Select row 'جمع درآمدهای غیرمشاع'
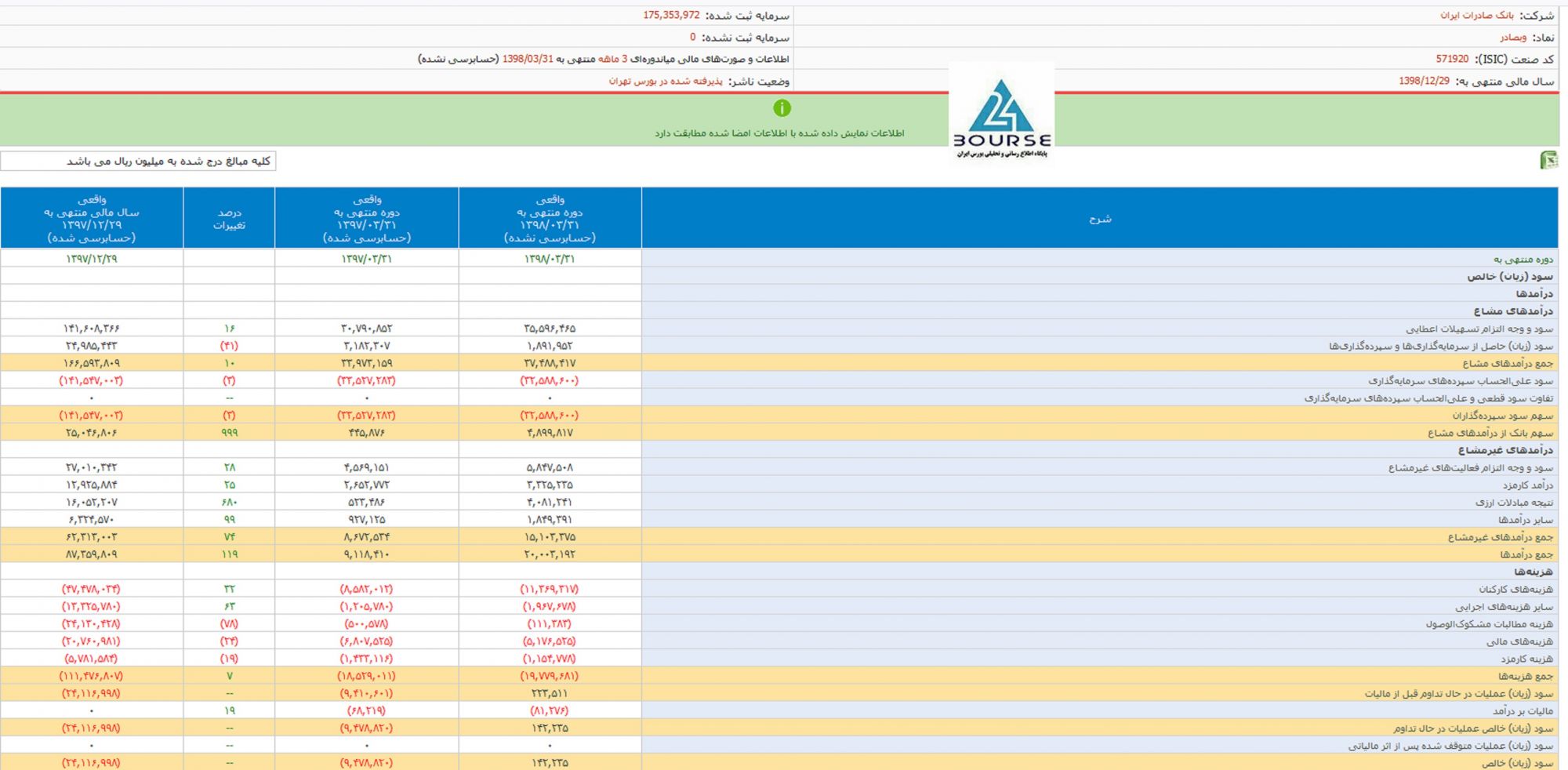Screen dimensions: 1568x770 779,537
